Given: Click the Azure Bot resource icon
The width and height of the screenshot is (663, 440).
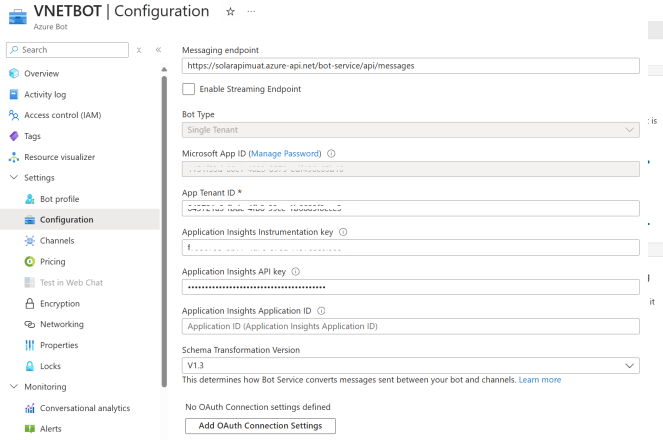Looking at the screenshot, I should click(x=18, y=16).
